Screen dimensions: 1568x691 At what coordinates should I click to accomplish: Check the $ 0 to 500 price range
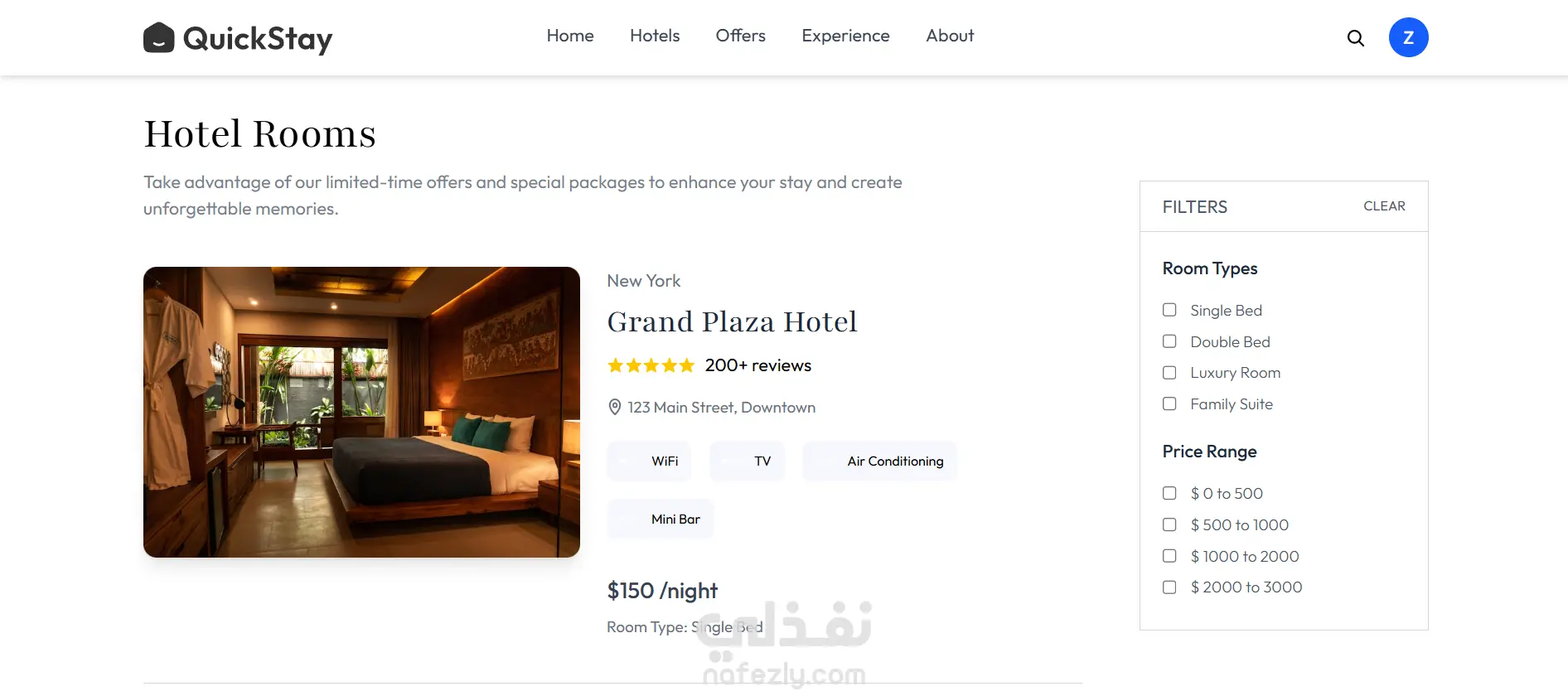point(1169,493)
